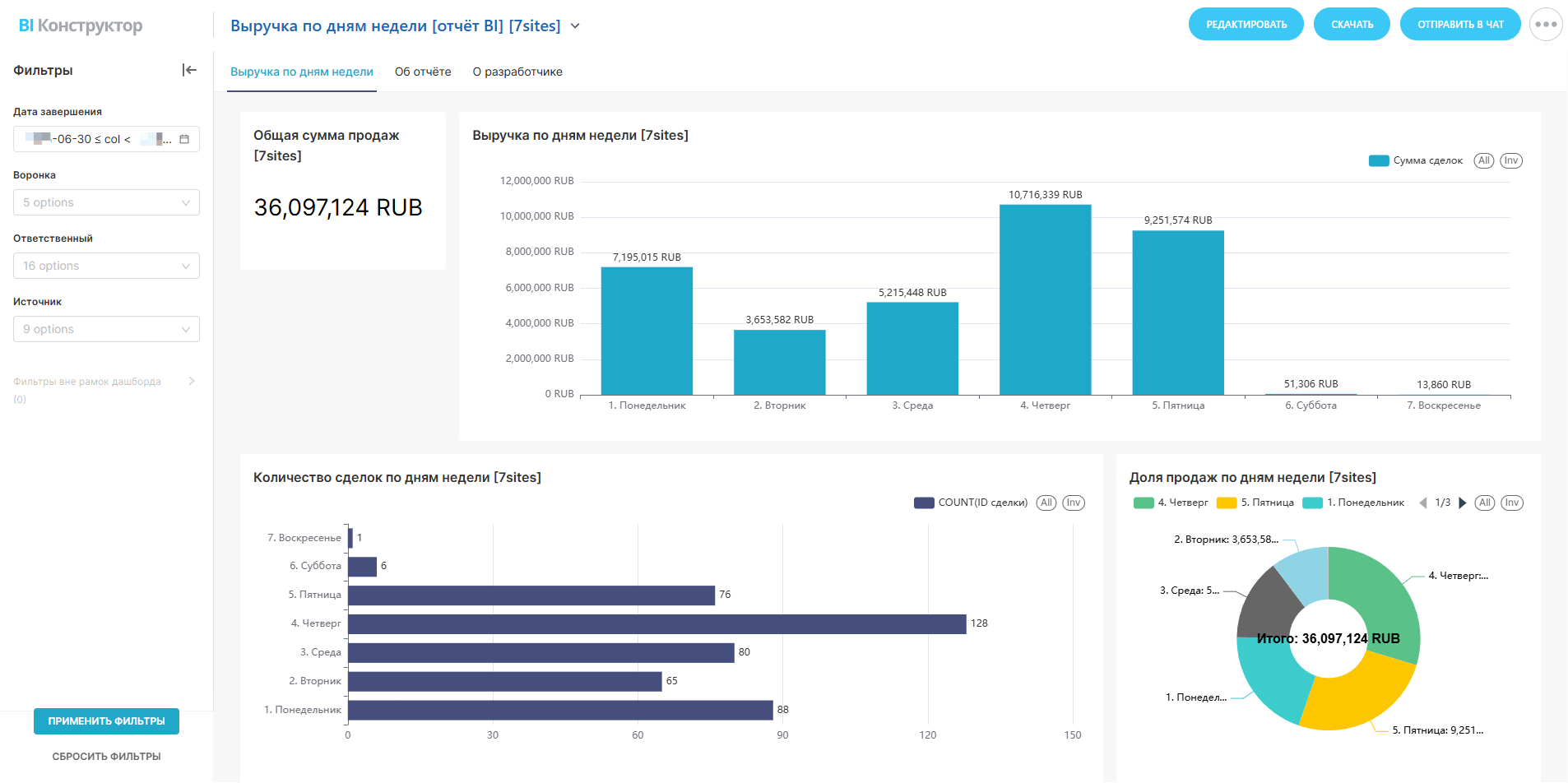Click Inv legend button in deals count chart
1568x783 pixels.
[x=1073, y=503]
